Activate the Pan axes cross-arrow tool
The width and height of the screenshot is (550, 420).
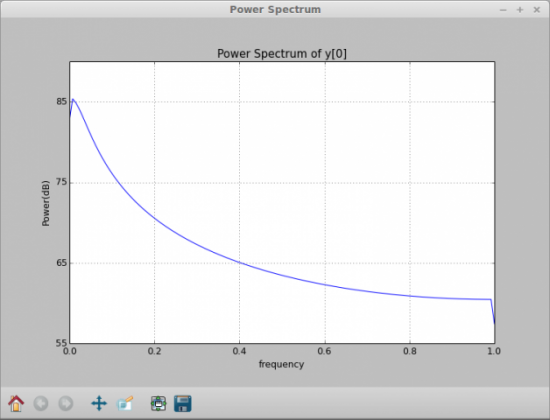pyautogui.click(x=99, y=404)
